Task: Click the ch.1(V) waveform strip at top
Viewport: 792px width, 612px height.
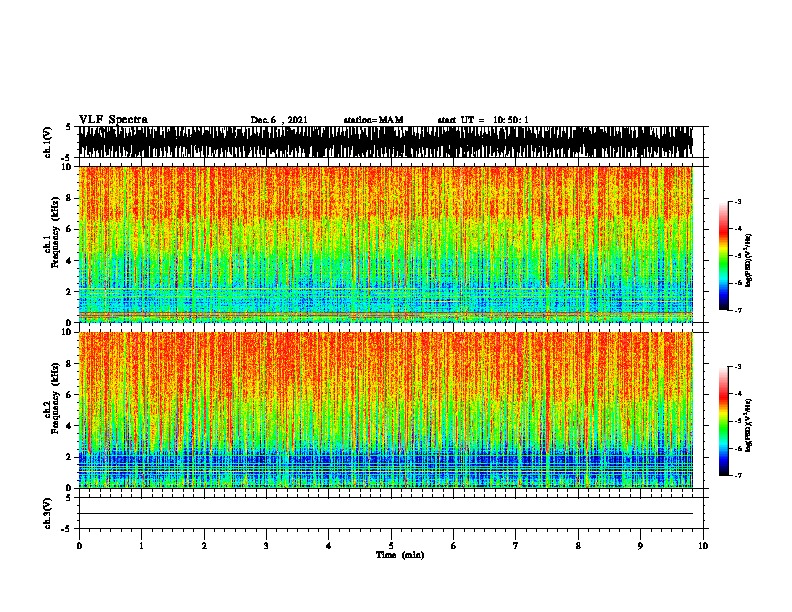Action: (386, 142)
